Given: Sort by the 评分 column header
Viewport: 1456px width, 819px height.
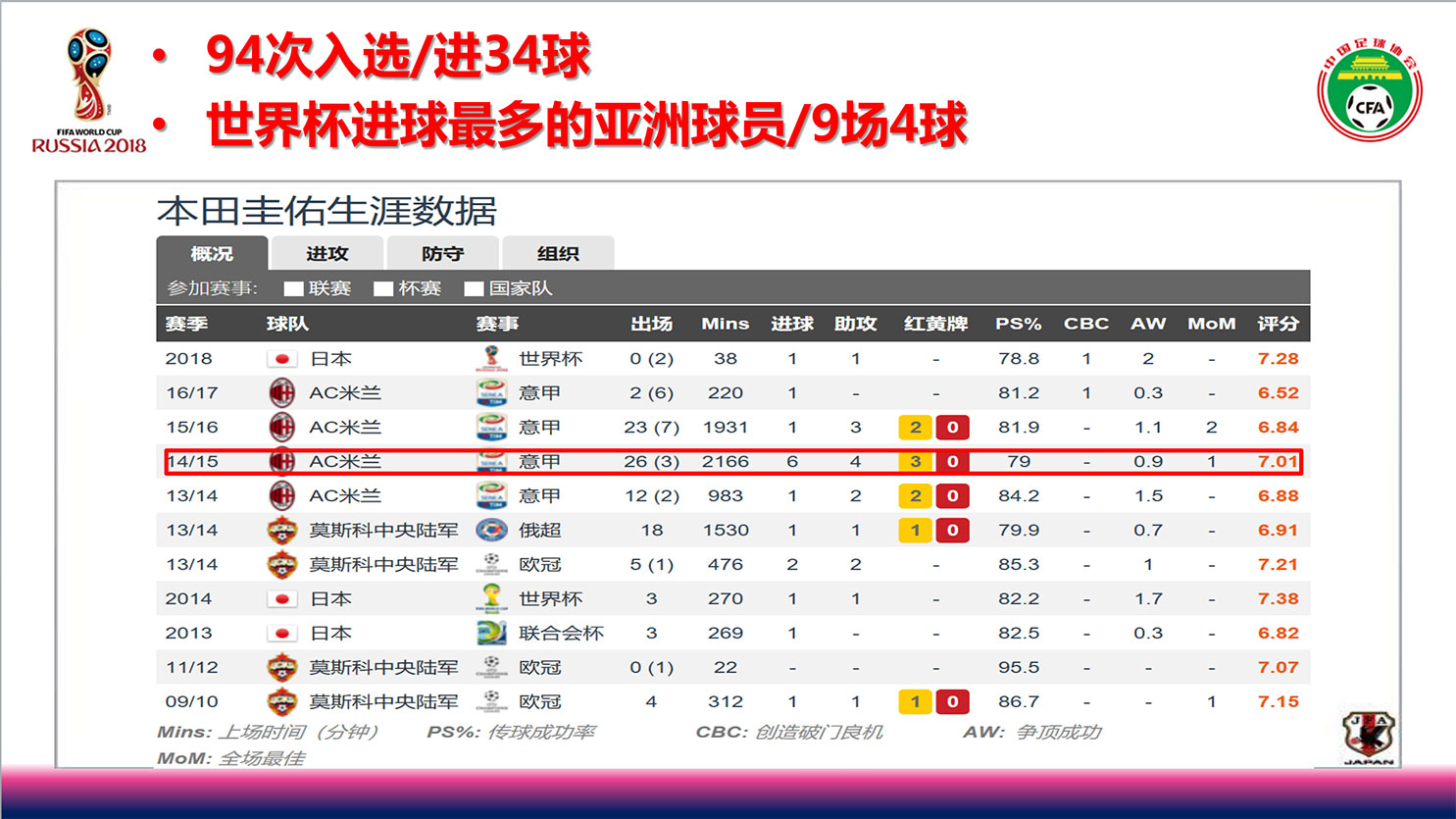Looking at the screenshot, I should point(1278,324).
